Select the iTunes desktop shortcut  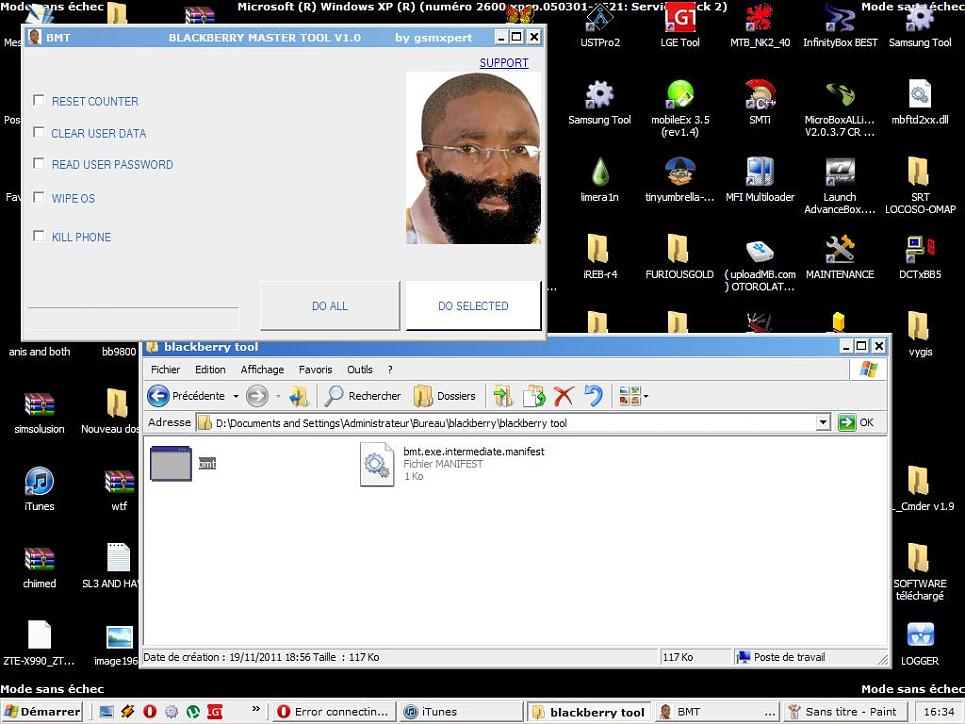click(x=39, y=483)
